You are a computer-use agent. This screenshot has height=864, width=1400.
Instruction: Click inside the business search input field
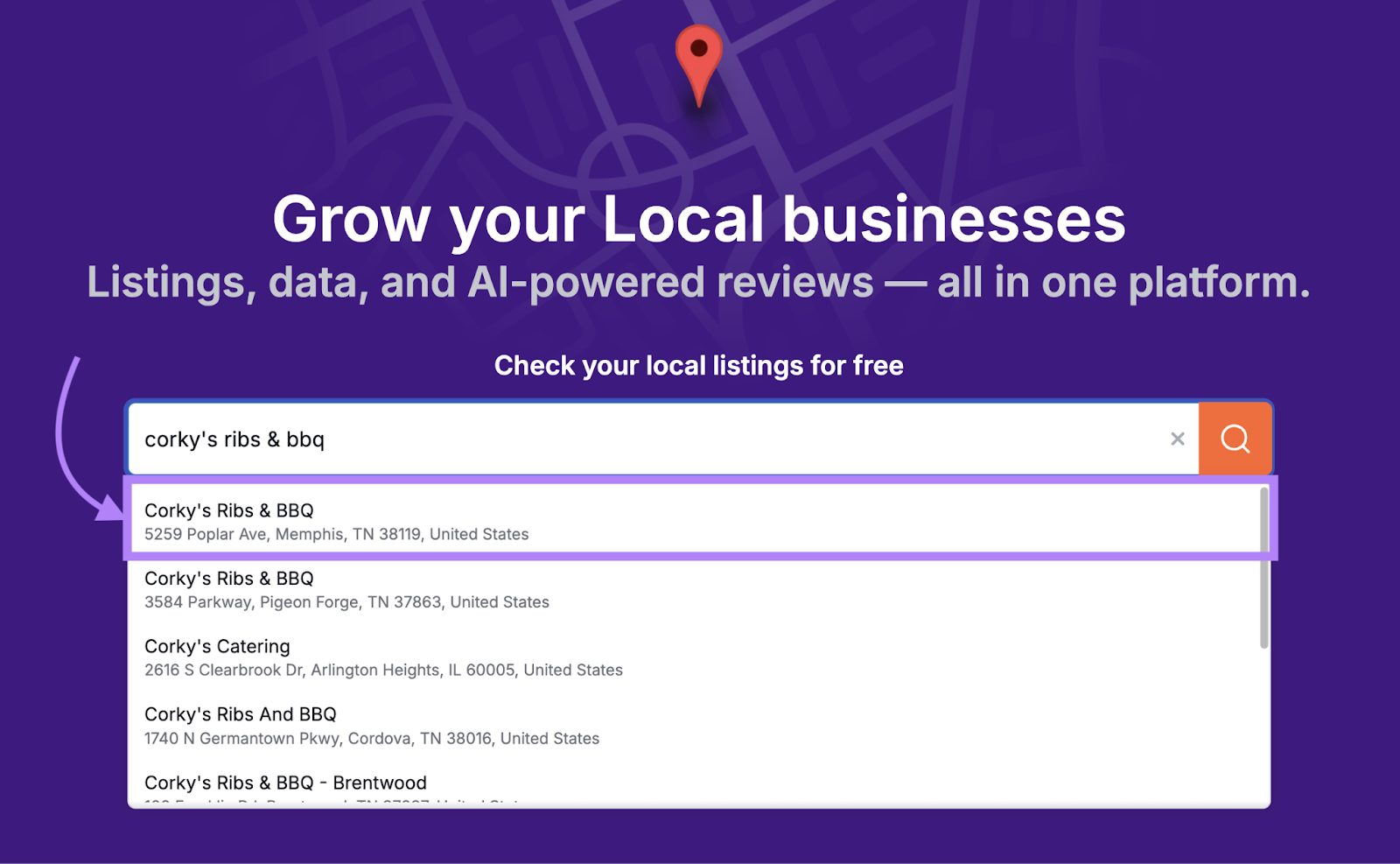pyautogui.click(x=612, y=439)
